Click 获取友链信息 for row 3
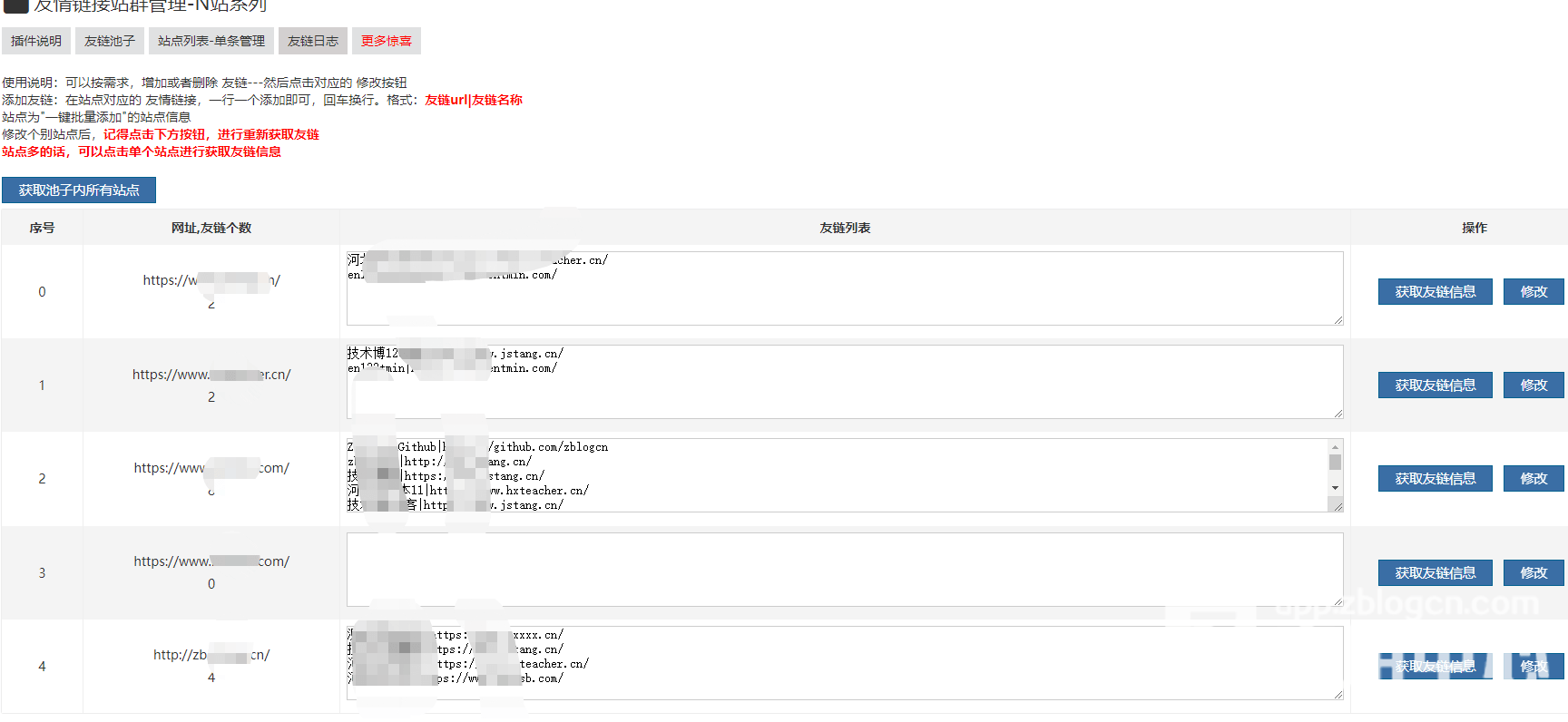1568x722 pixels. pyautogui.click(x=1435, y=573)
